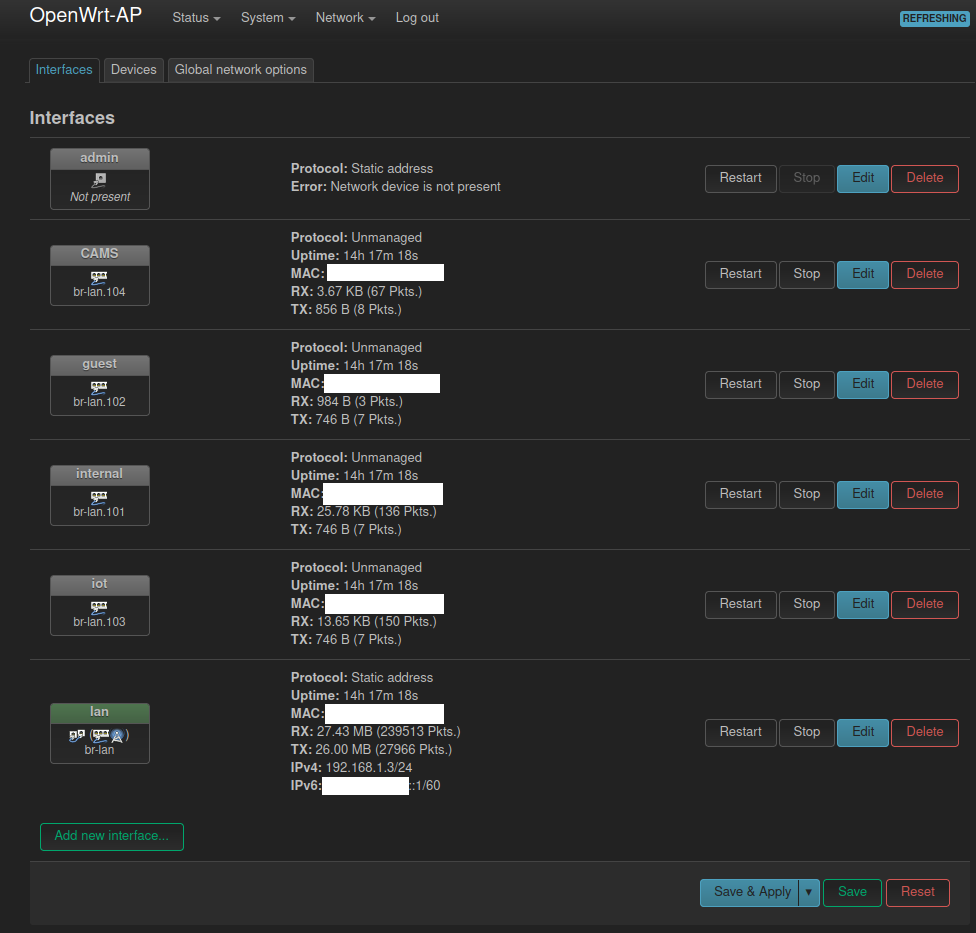Screen dimensions: 976x933
Task: Restart the admin interface
Action: pos(741,179)
